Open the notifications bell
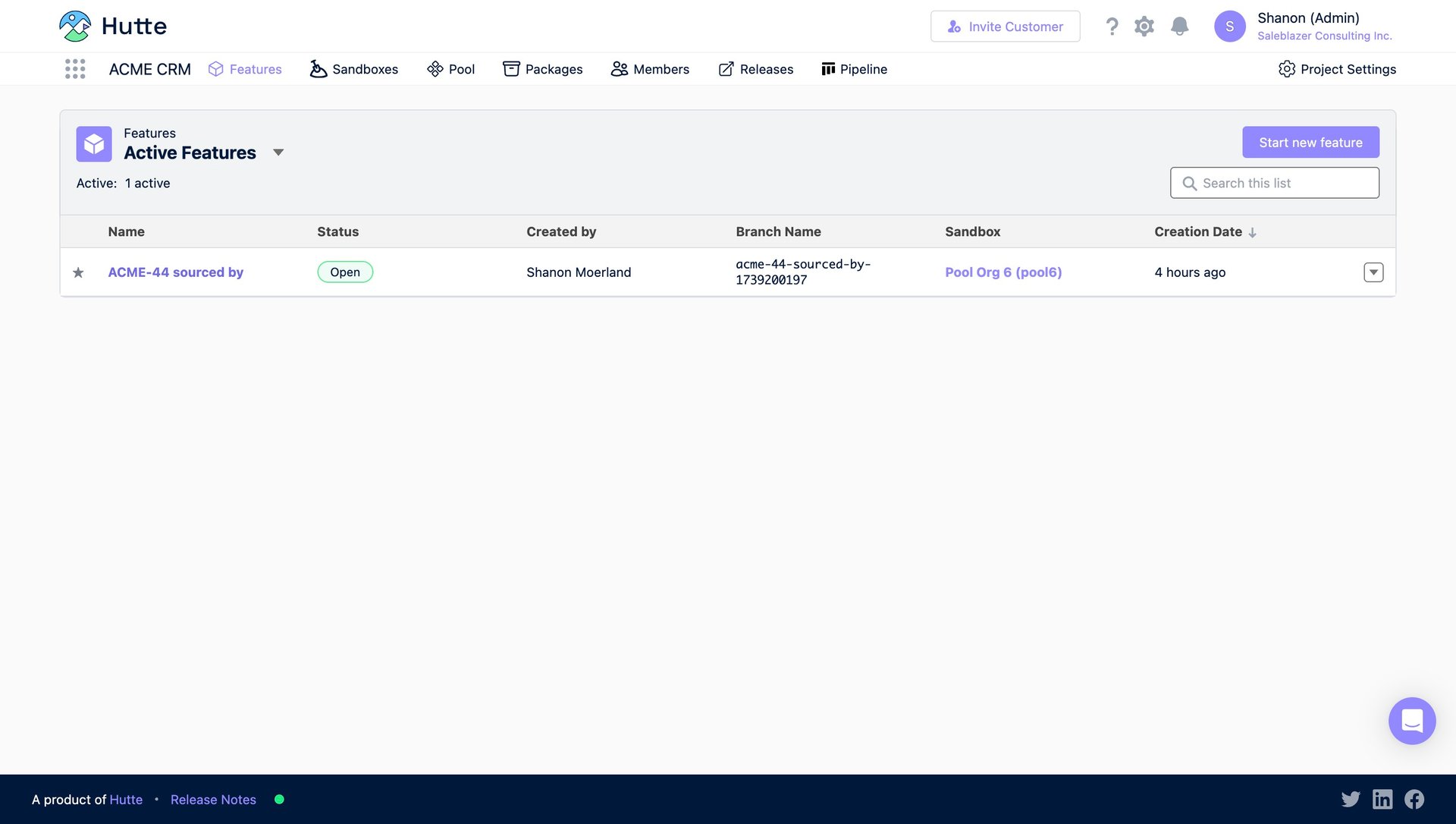1456x824 pixels. [1179, 27]
